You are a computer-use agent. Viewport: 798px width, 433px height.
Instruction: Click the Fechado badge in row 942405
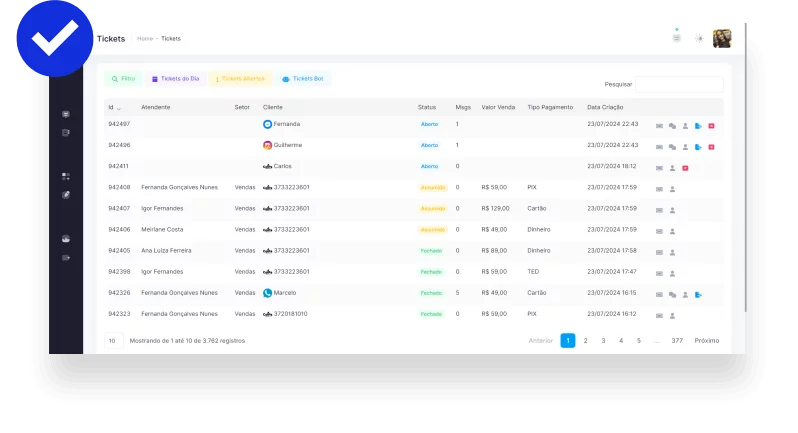431,251
